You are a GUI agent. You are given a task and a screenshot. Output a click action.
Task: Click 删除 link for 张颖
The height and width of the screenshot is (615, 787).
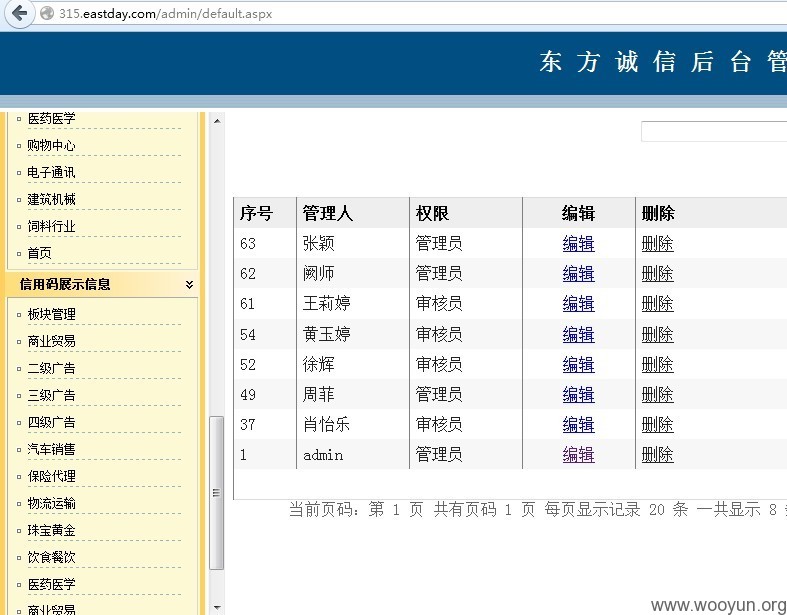(x=658, y=243)
